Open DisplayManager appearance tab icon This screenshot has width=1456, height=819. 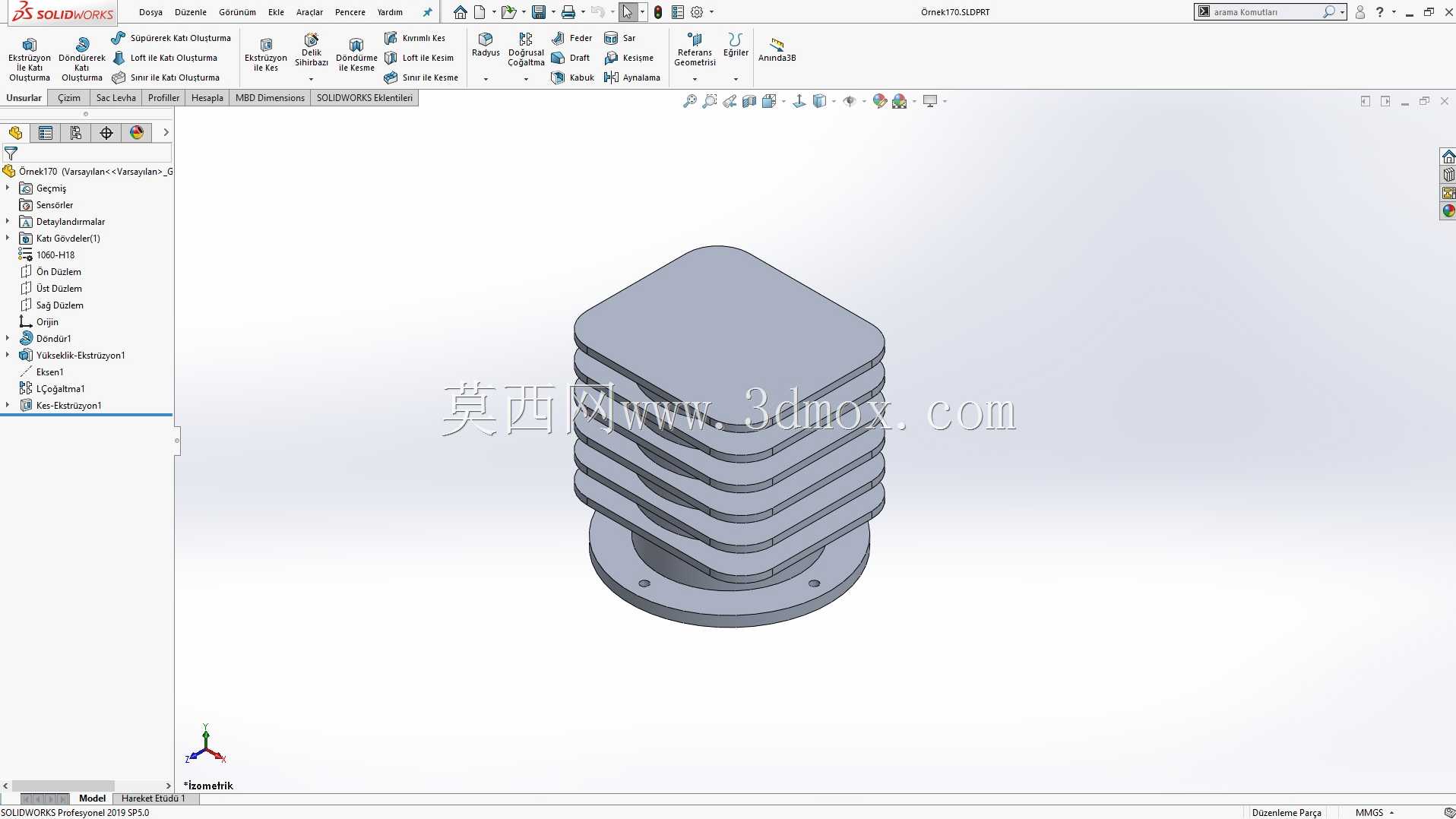[x=137, y=133]
